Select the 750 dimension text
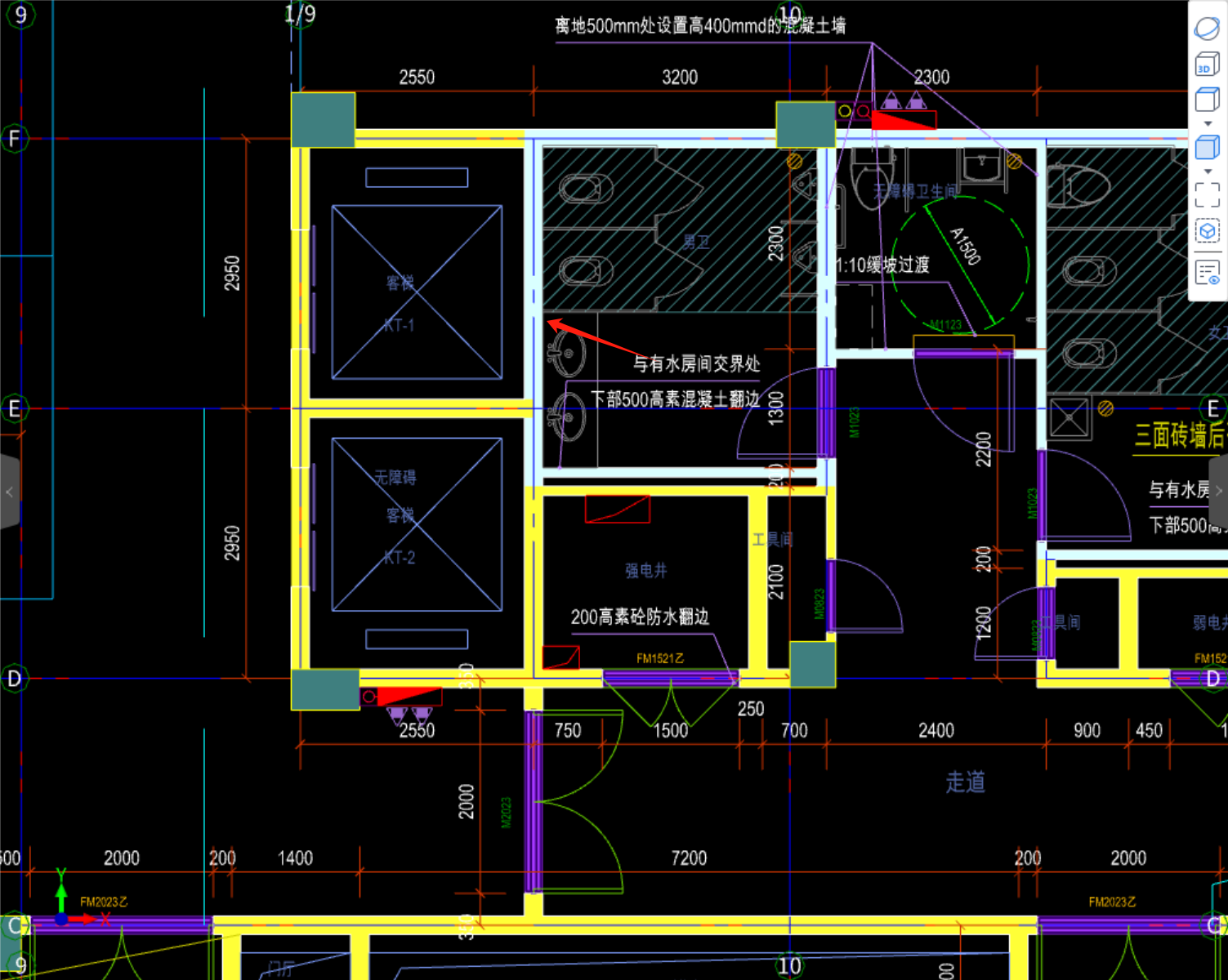This screenshot has width=1228, height=980. (x=568, y=730)
